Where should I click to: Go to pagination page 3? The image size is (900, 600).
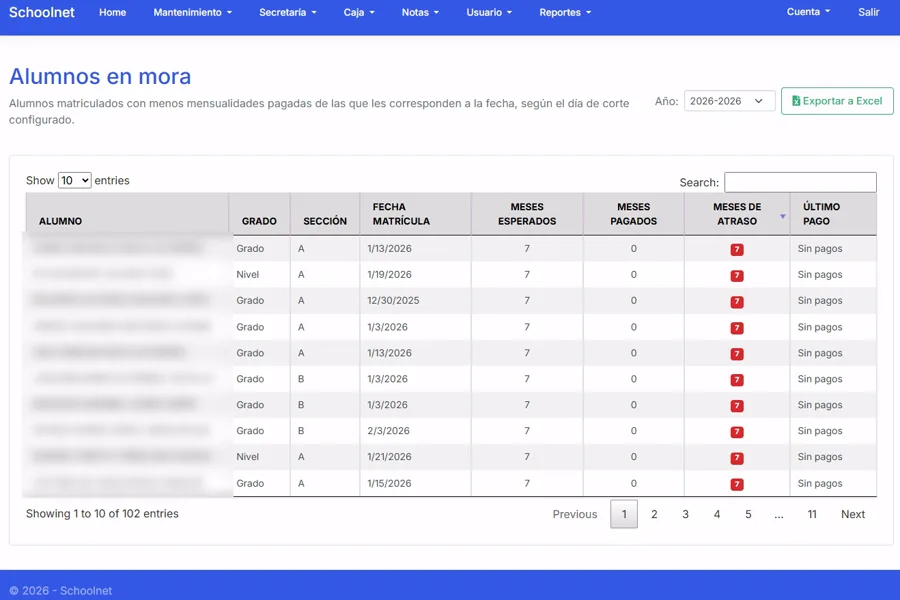(685, 514)
